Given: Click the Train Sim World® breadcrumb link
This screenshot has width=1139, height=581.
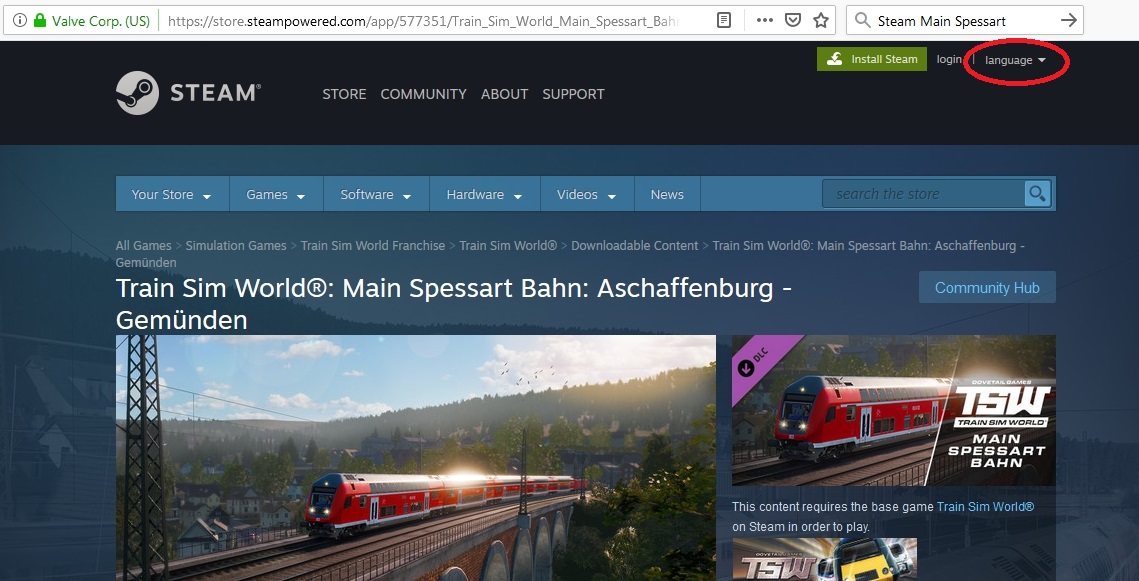Looking at the screenshot, I should click(x=508, y=245).
